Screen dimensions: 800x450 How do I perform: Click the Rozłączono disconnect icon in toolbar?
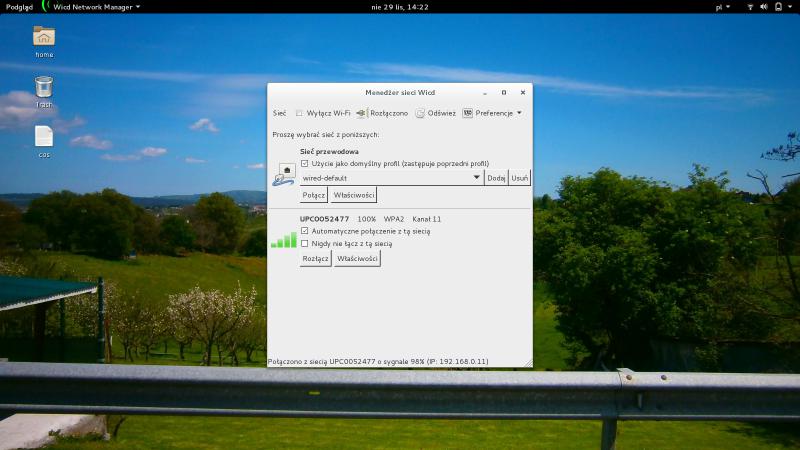[361, 113]
